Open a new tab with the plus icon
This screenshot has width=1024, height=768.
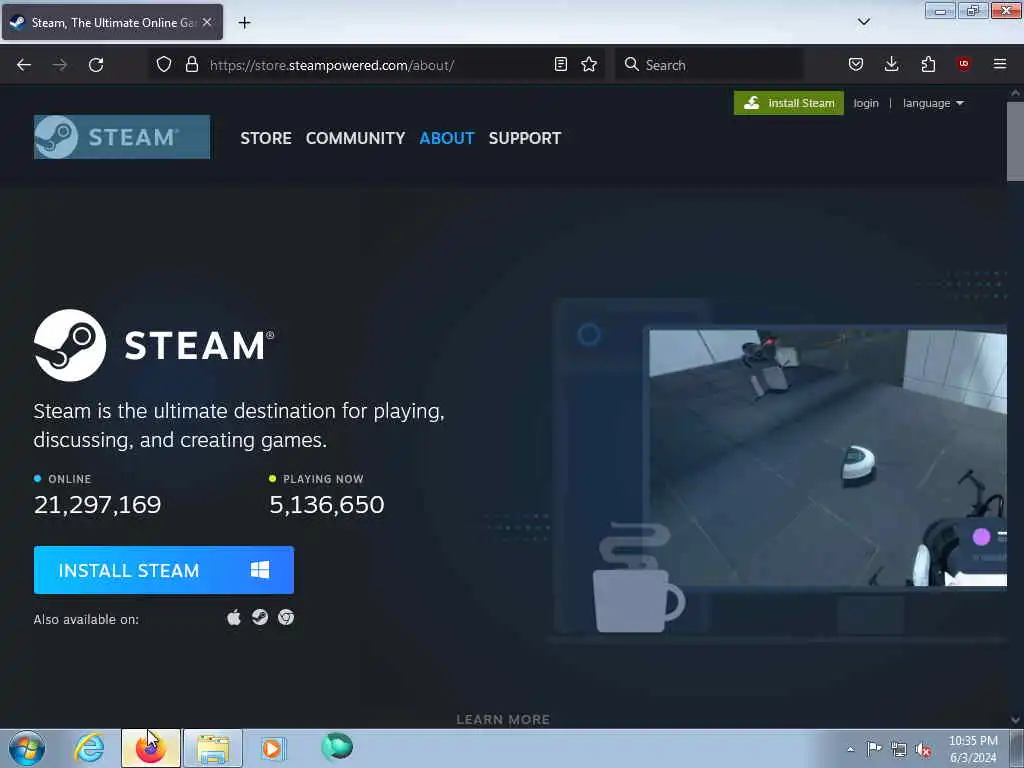tap(244, 23)
